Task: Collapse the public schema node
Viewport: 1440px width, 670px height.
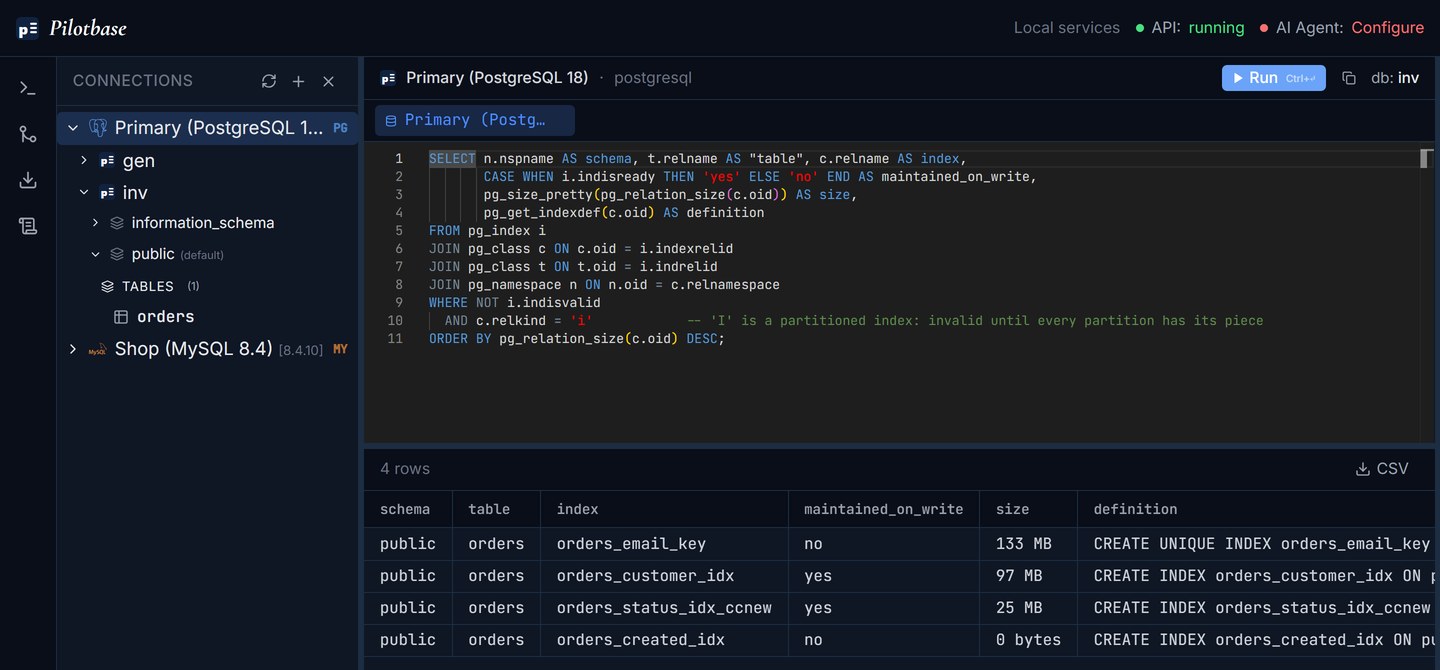Action: pos(95,254)
